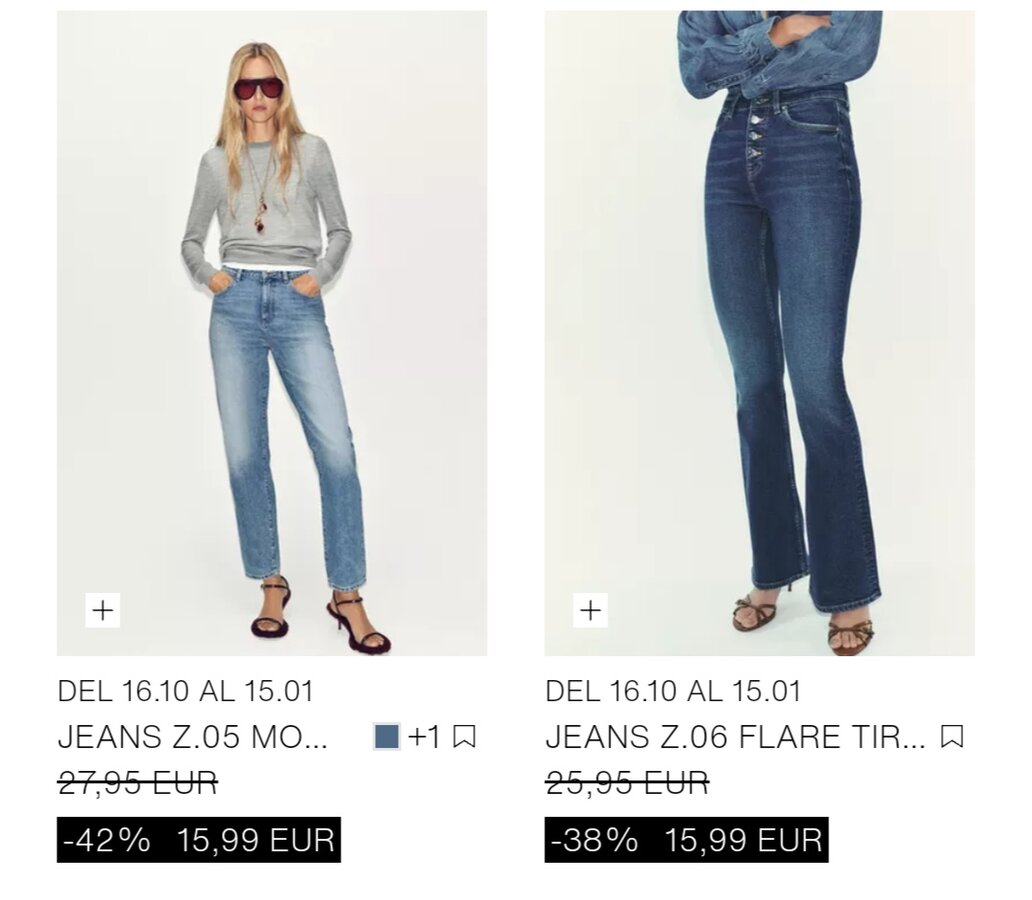
Task: Click the -42% discount label
Action: point(107,840)
